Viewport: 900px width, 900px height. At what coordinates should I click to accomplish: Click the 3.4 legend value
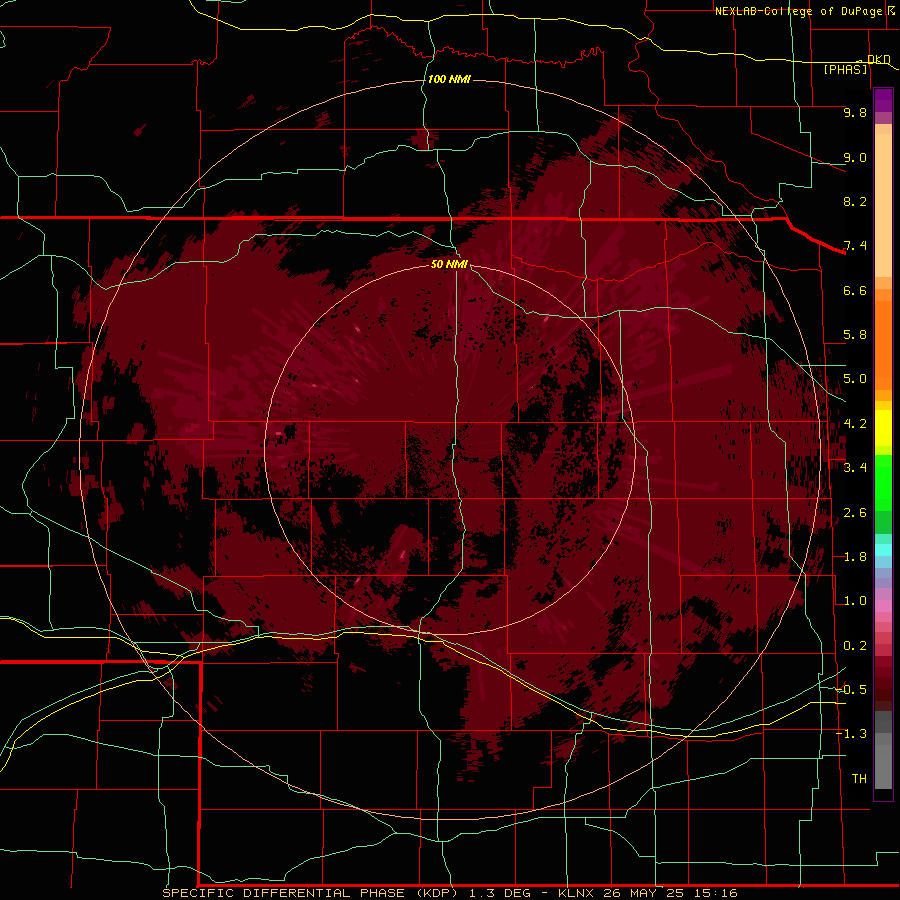[855, 468]
